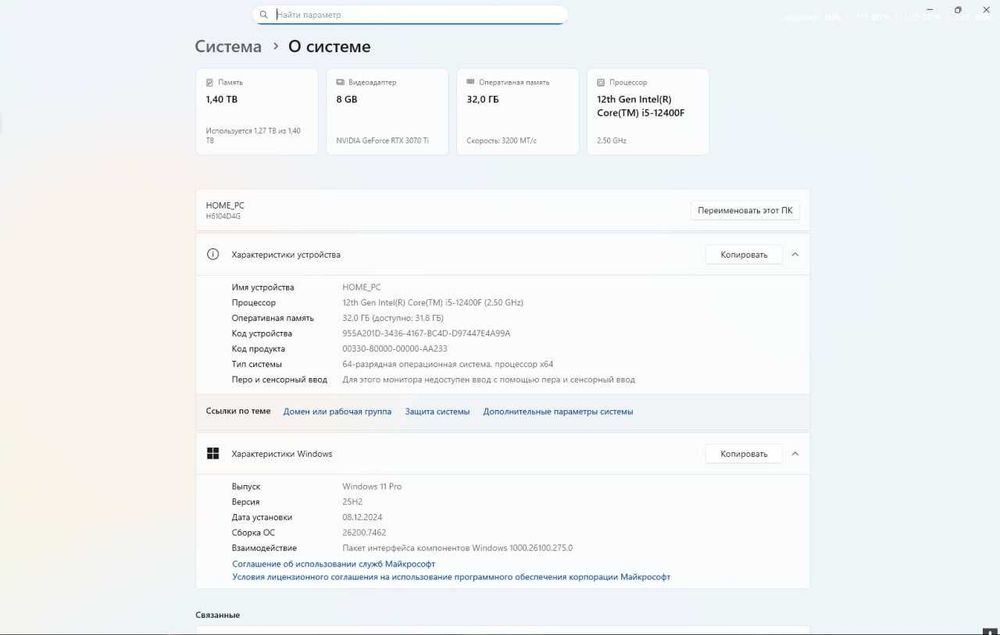The width and height of the screenshot is (1000, 635).
Task: Go back to the 'Система' breadcrumb
Action: coord(228,47)
